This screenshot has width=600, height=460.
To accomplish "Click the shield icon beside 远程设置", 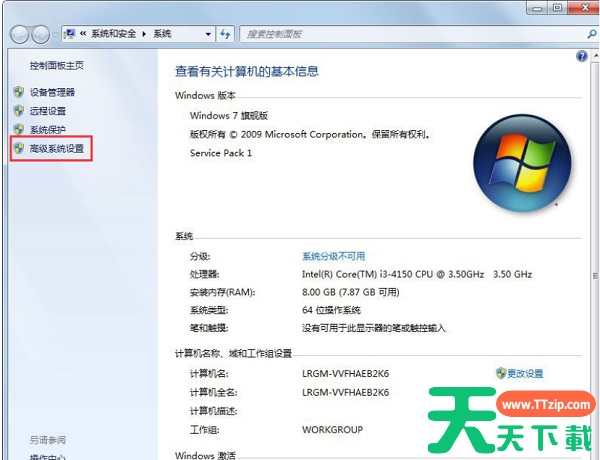I will tap(18, 111).
